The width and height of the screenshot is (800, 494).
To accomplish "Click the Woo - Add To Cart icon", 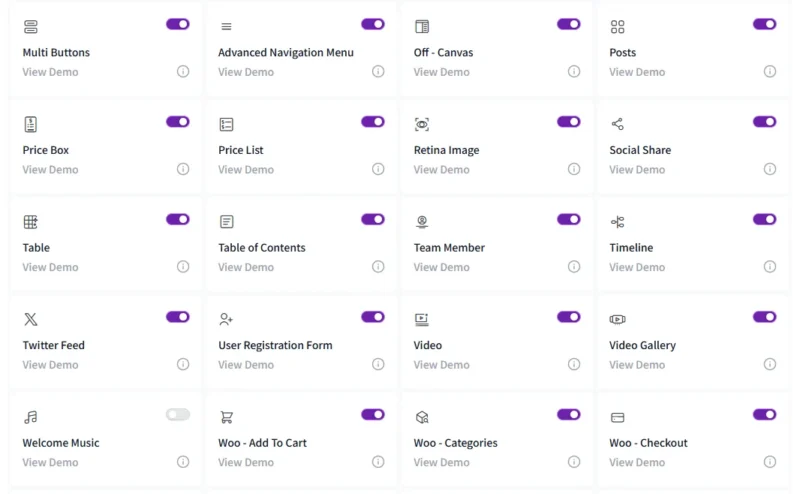I will (x=227, y=417).
